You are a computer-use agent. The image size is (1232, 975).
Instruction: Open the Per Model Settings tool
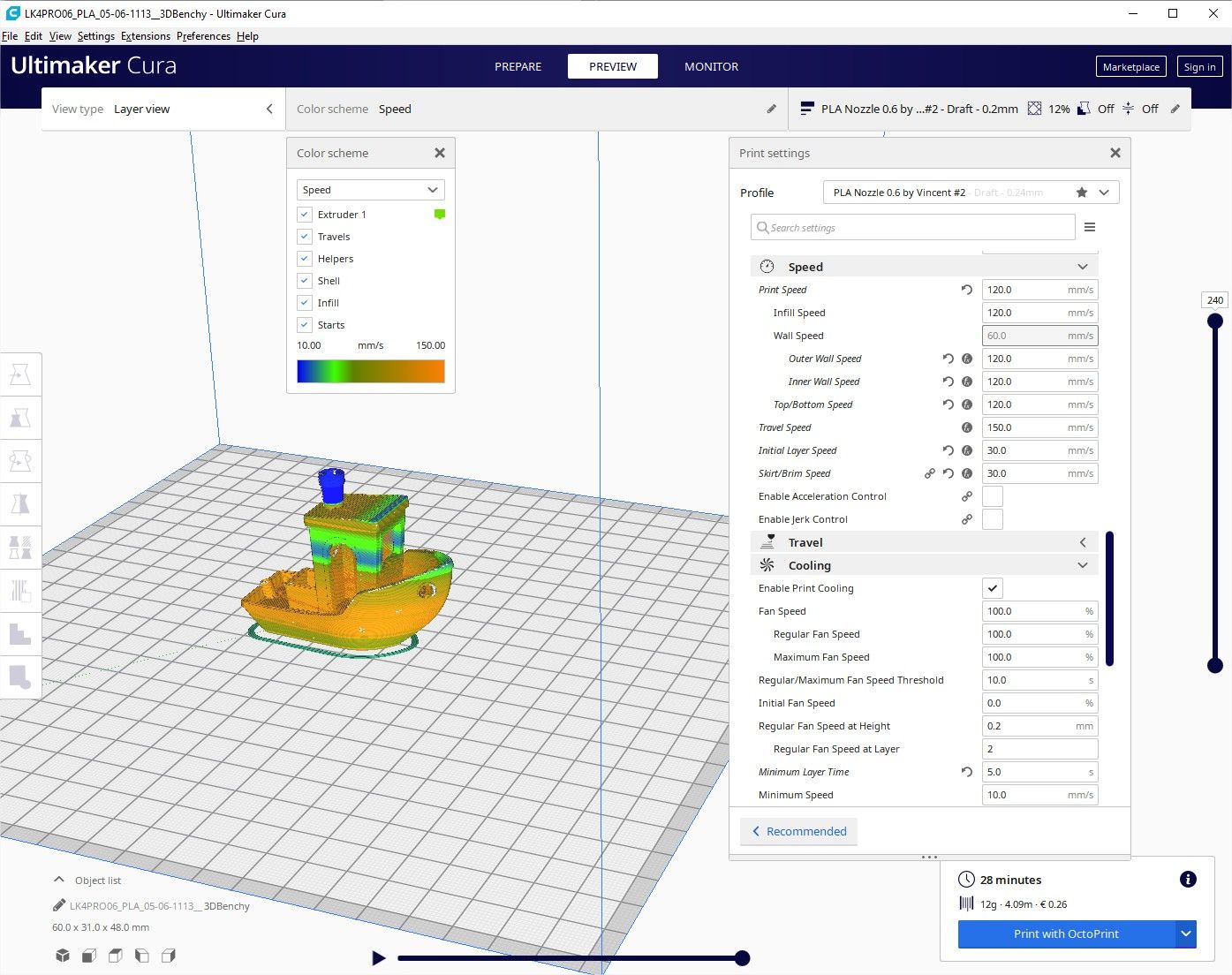[x=20, y=548]
